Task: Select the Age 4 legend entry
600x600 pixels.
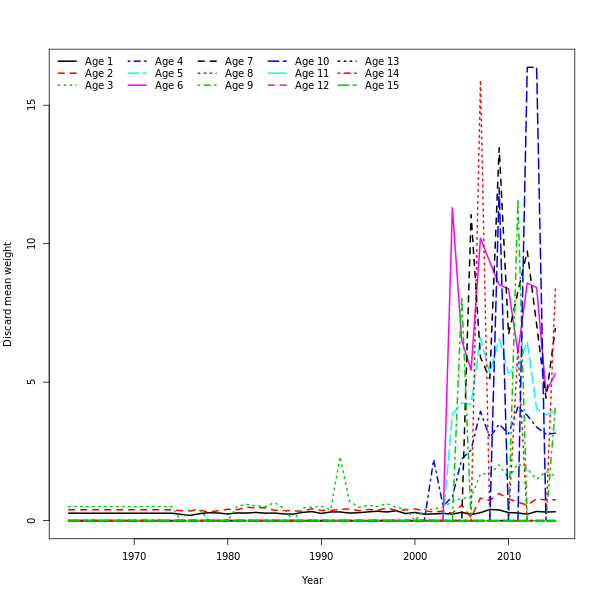Action: [169, 62]
